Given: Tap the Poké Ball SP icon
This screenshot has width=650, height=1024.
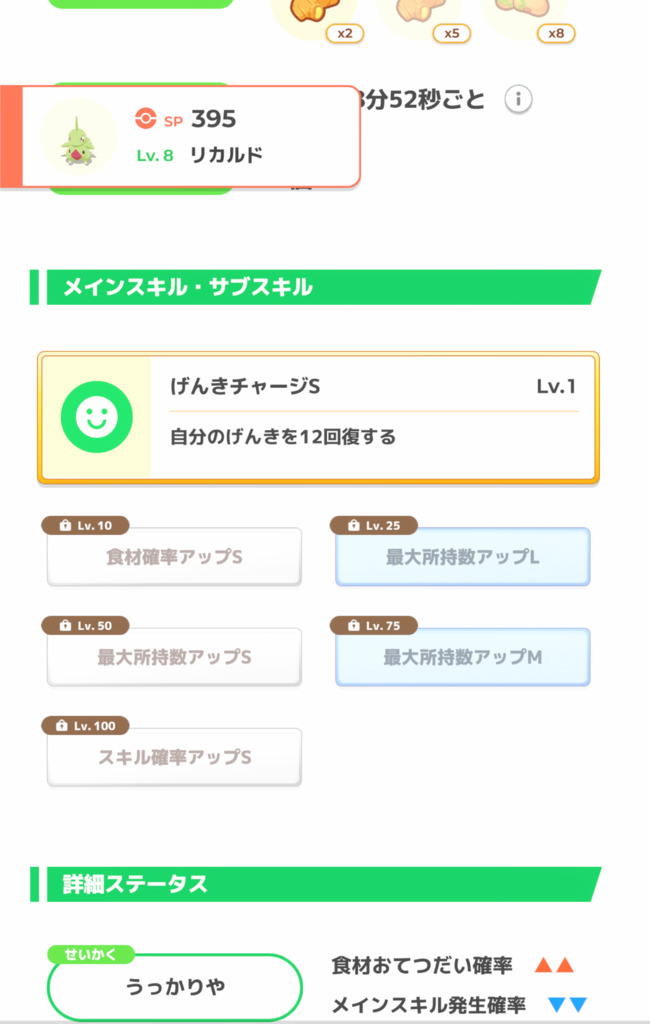Looking at the screenshot, I should point(145,119).
